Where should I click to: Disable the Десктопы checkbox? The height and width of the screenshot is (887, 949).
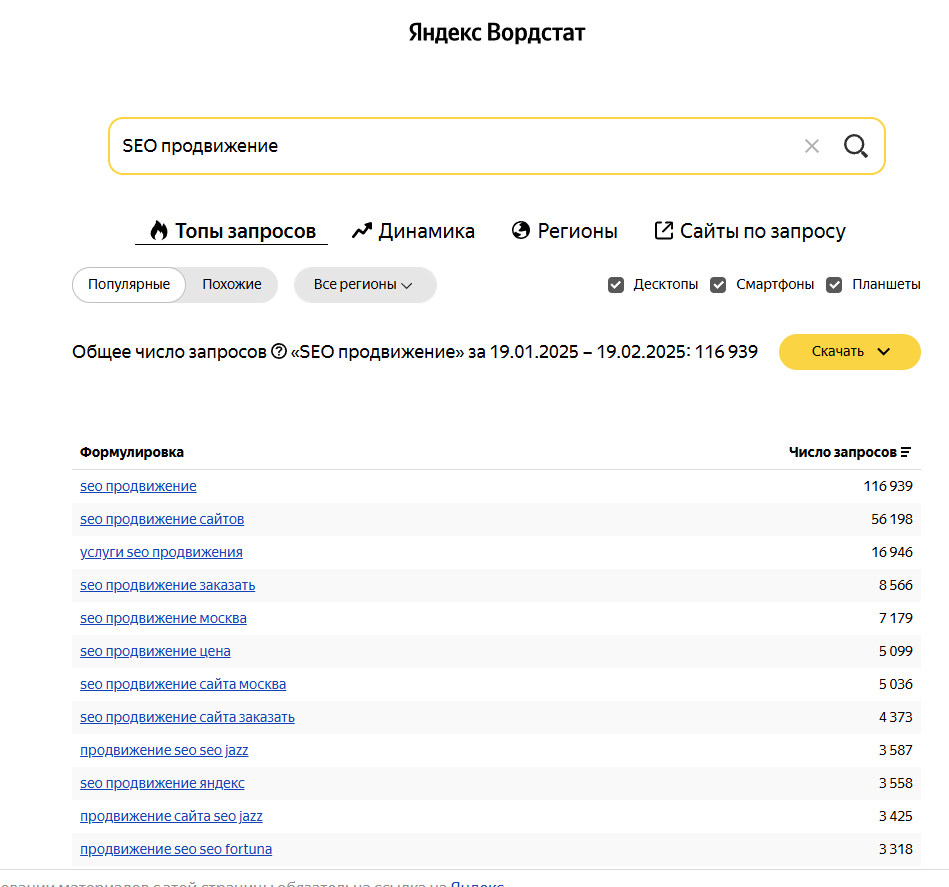coord(616,284)
